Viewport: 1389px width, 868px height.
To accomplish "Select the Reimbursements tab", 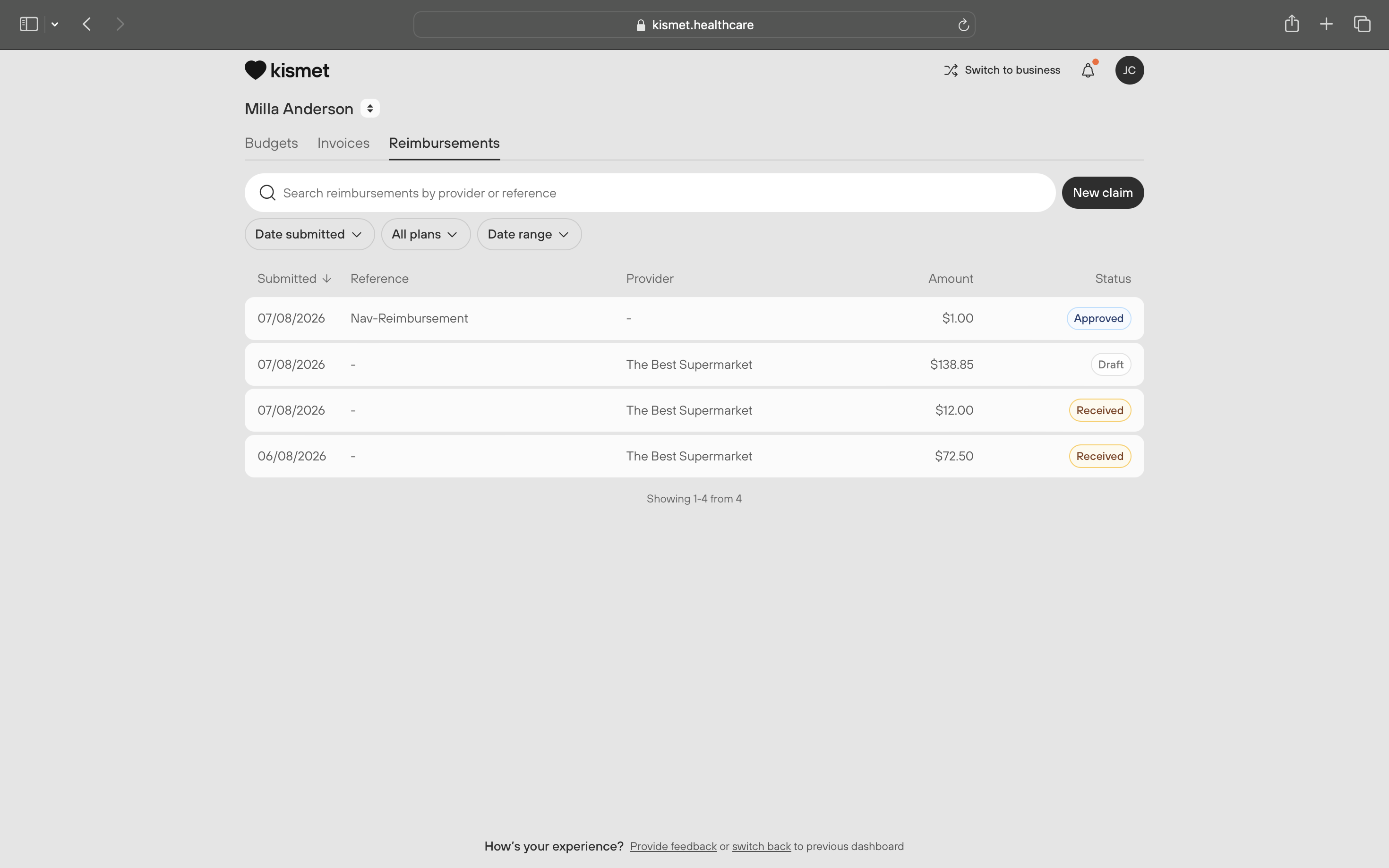I will [x=444, y=143].
